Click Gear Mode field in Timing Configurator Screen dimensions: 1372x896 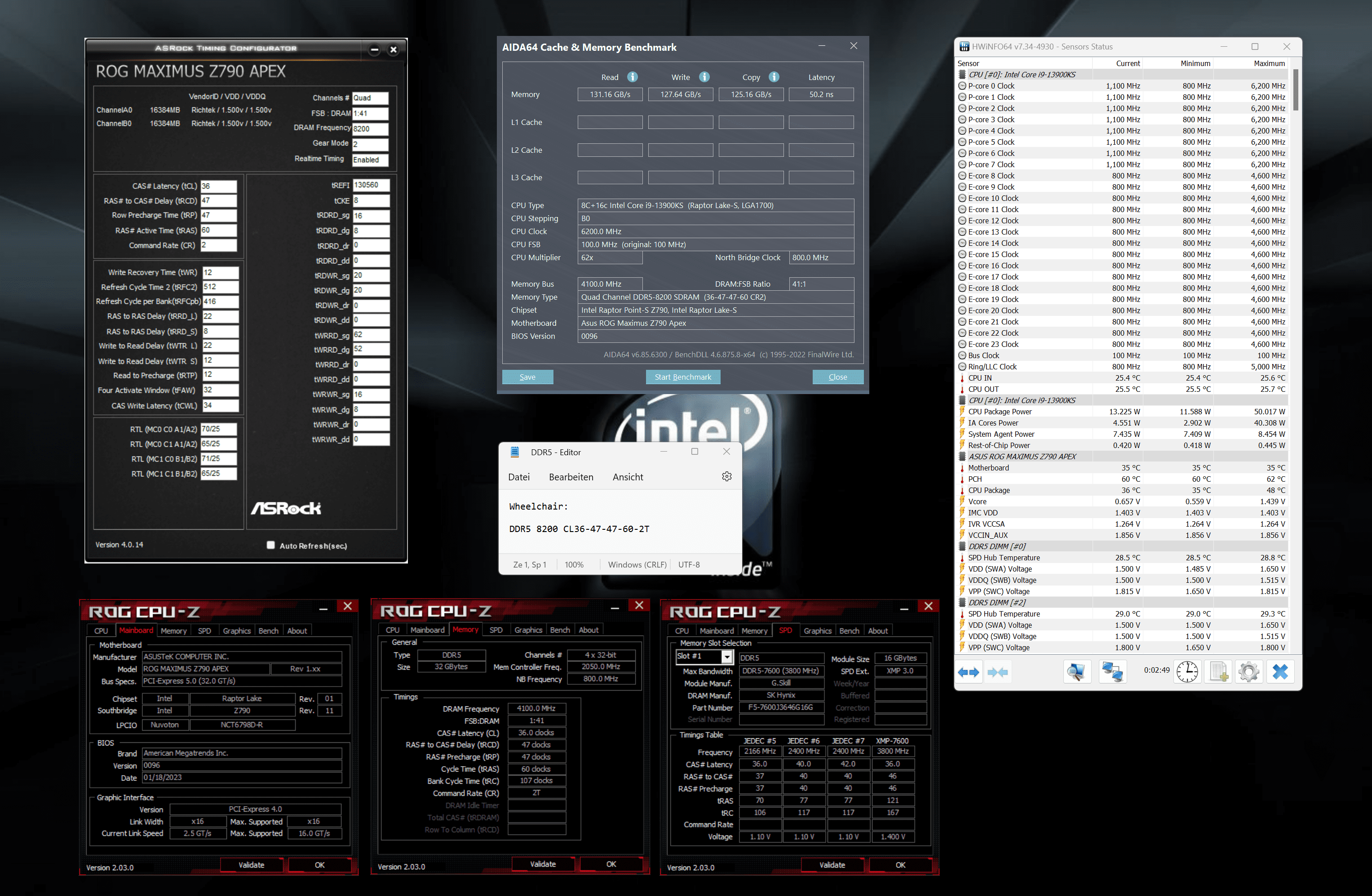click(x=371, y=144)
